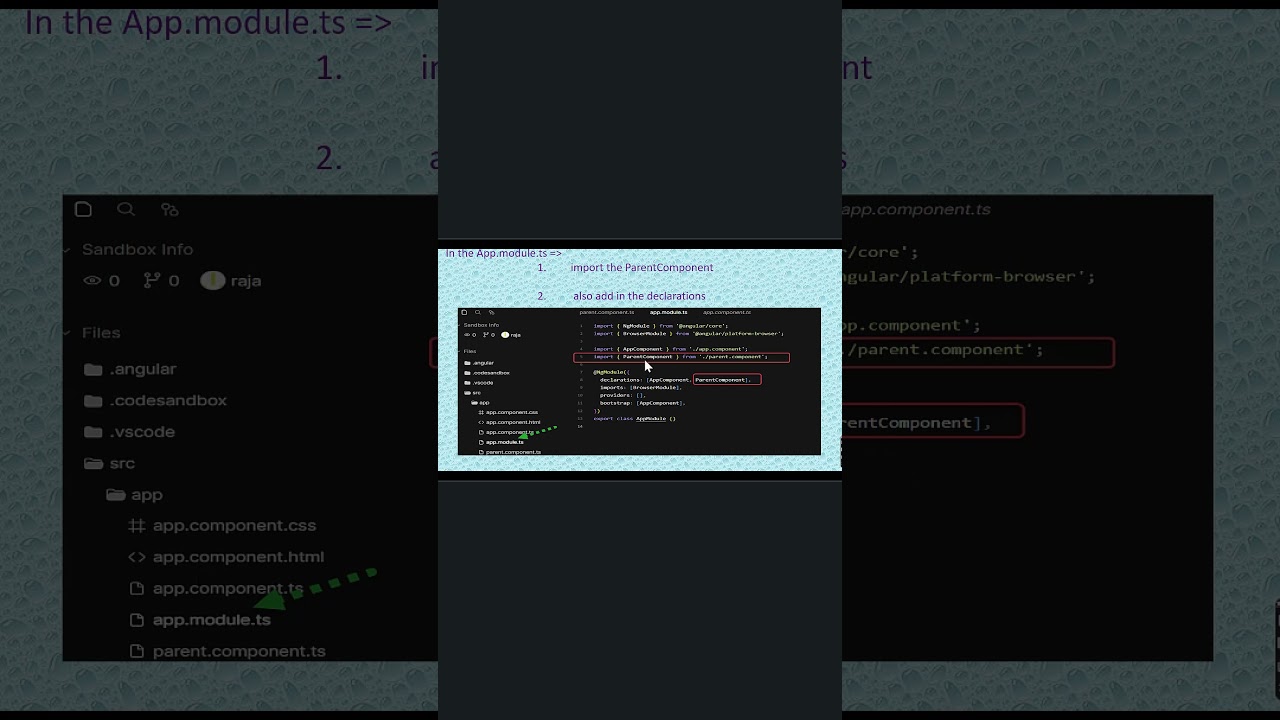Click ParentComponent import line in center code editor

click(681, 357)
